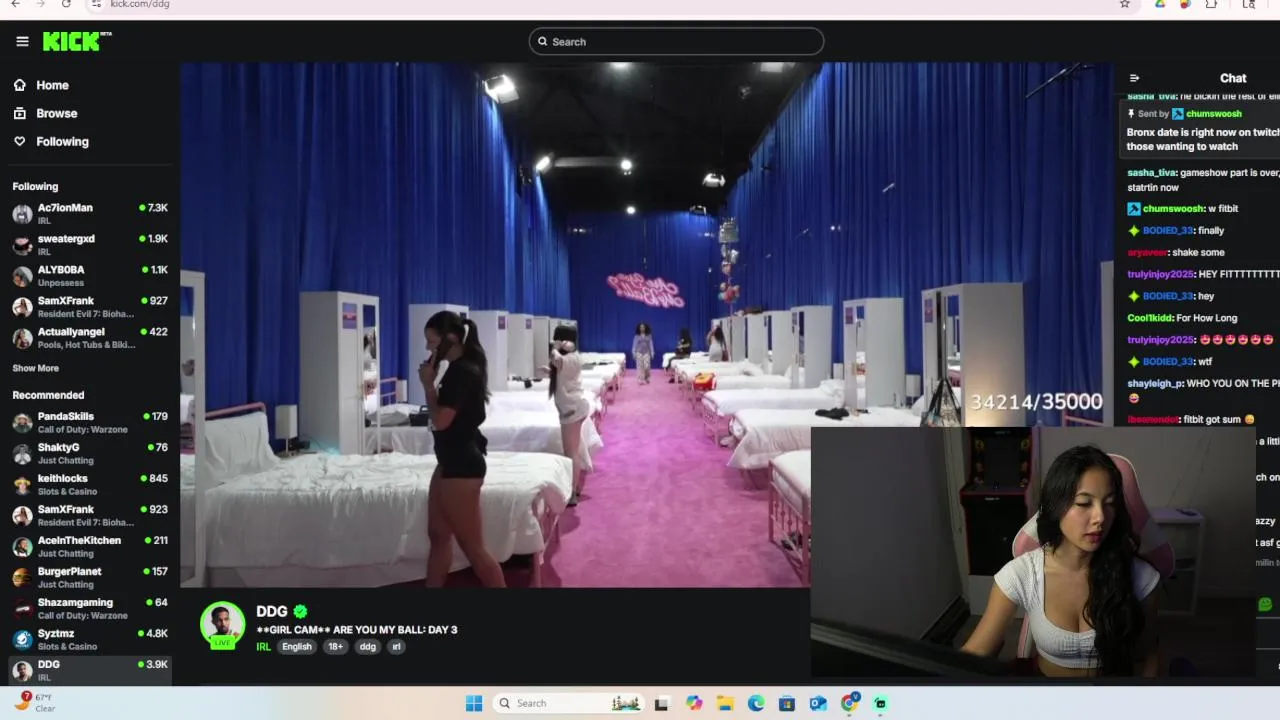Click the irl tag chip

click(396, 646)
